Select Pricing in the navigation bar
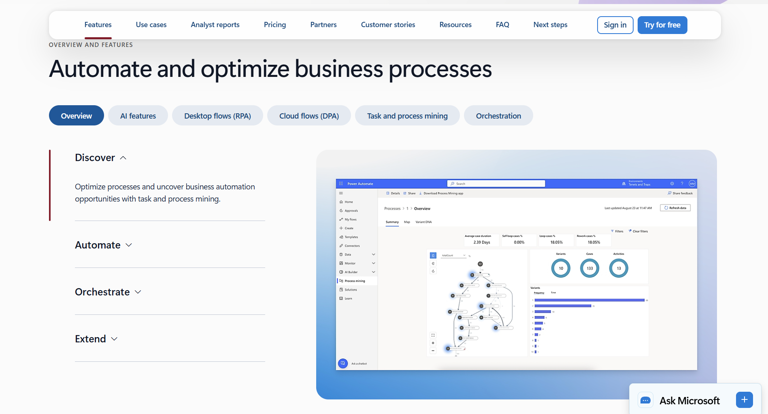 (275, 24)
